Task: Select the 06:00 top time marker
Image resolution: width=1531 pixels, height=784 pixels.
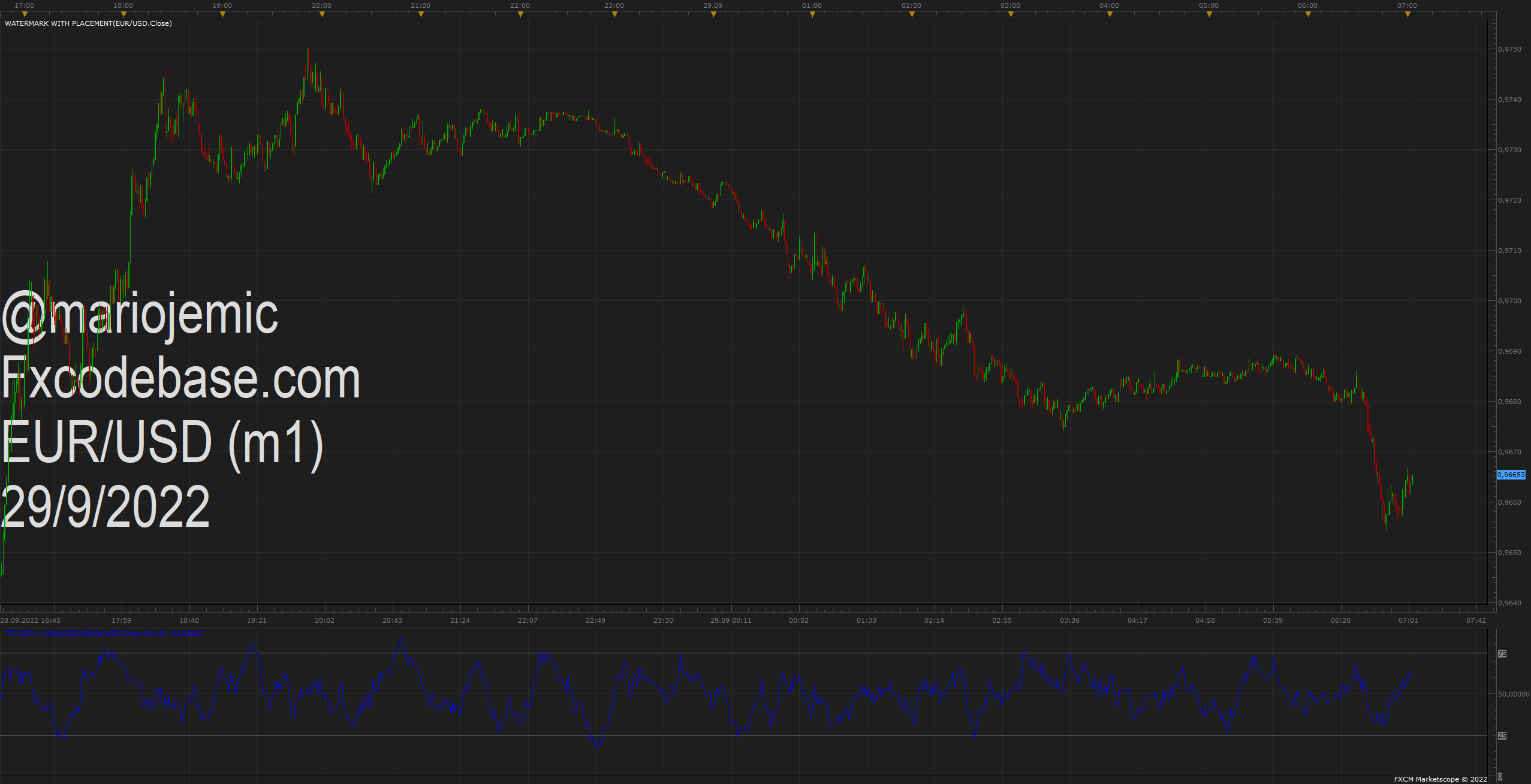Action: [1308, 14]
